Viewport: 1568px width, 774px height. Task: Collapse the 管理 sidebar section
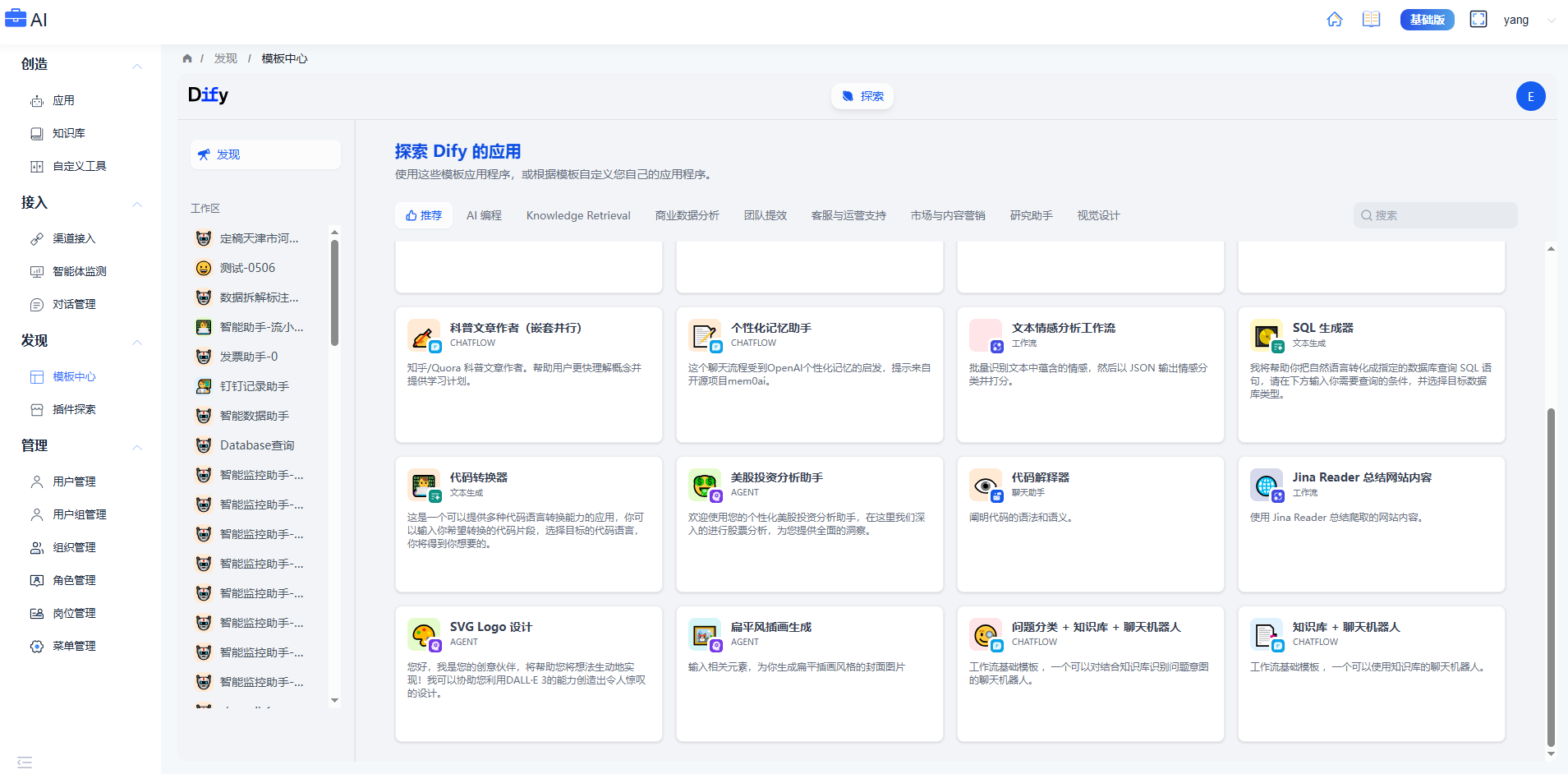click(x=137, y=447)
